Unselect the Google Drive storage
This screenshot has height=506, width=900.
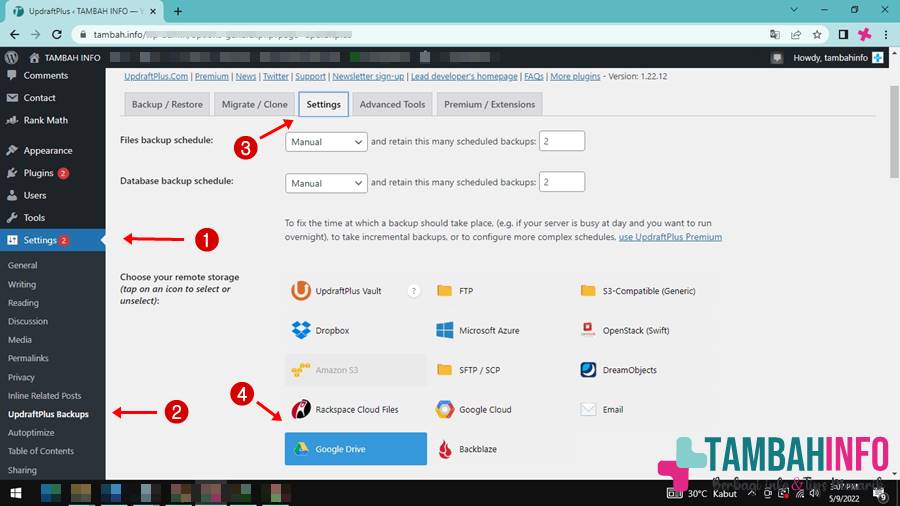[x=356, y=449]
